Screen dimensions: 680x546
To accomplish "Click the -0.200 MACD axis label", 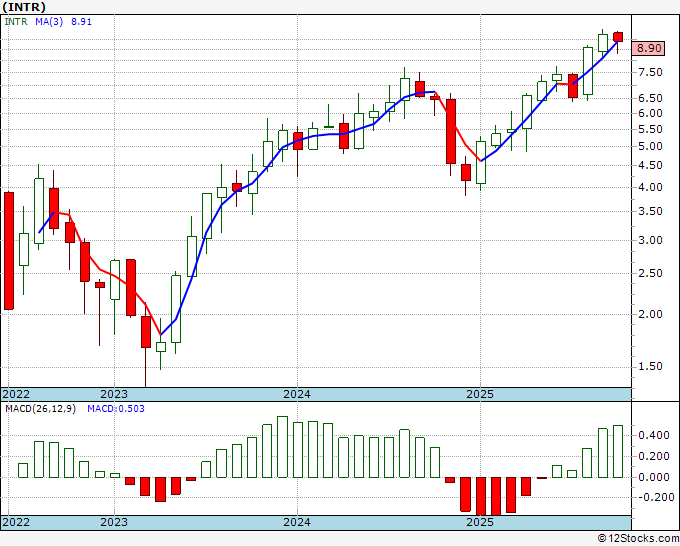I will (655, 497).
